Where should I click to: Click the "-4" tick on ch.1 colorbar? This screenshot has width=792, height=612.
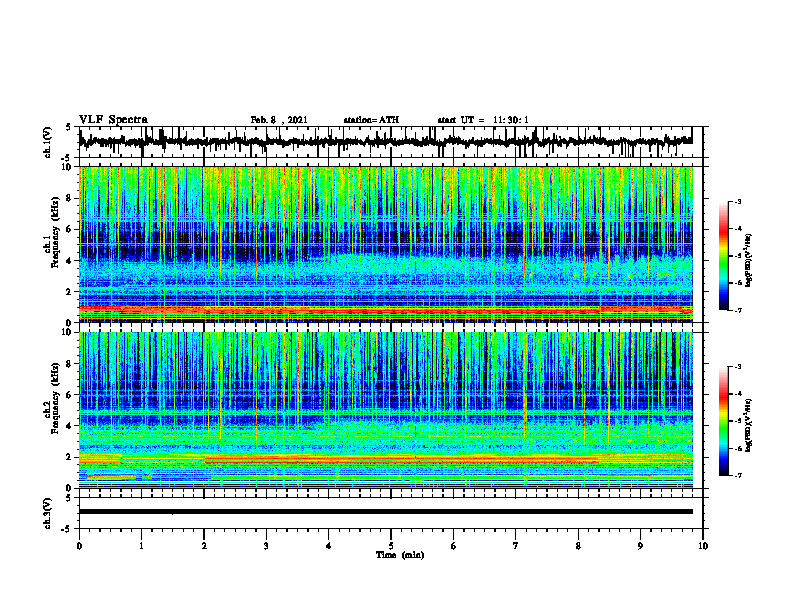pyautogui.click(x=738, y=229)
